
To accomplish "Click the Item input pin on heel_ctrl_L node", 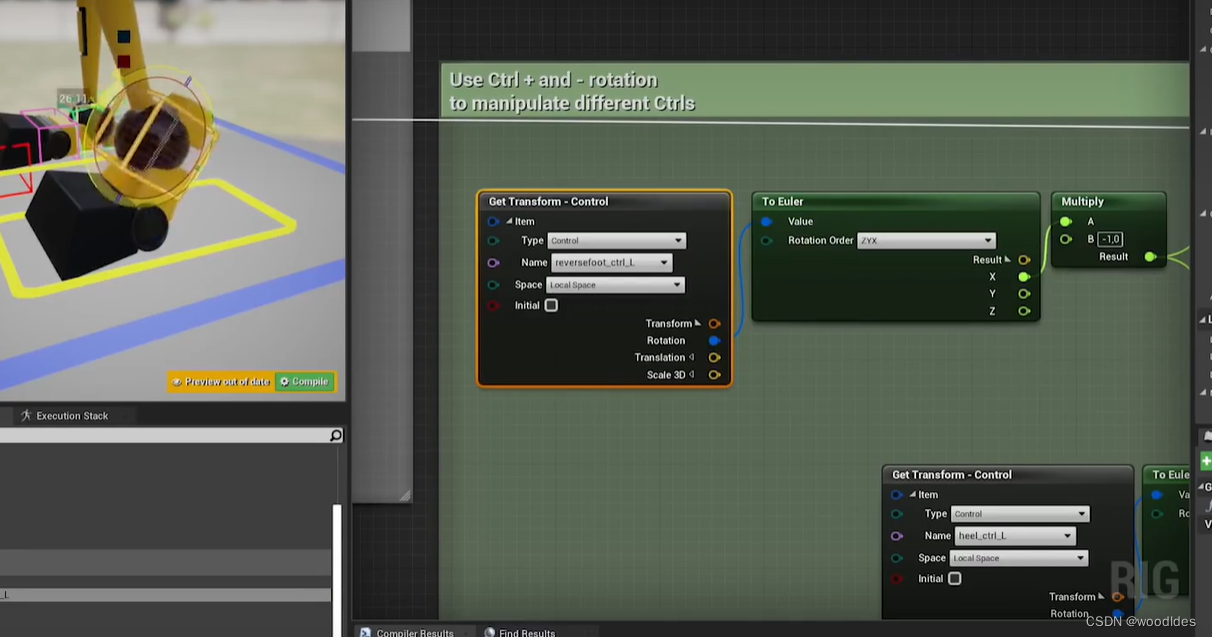I will click(896, 494).
